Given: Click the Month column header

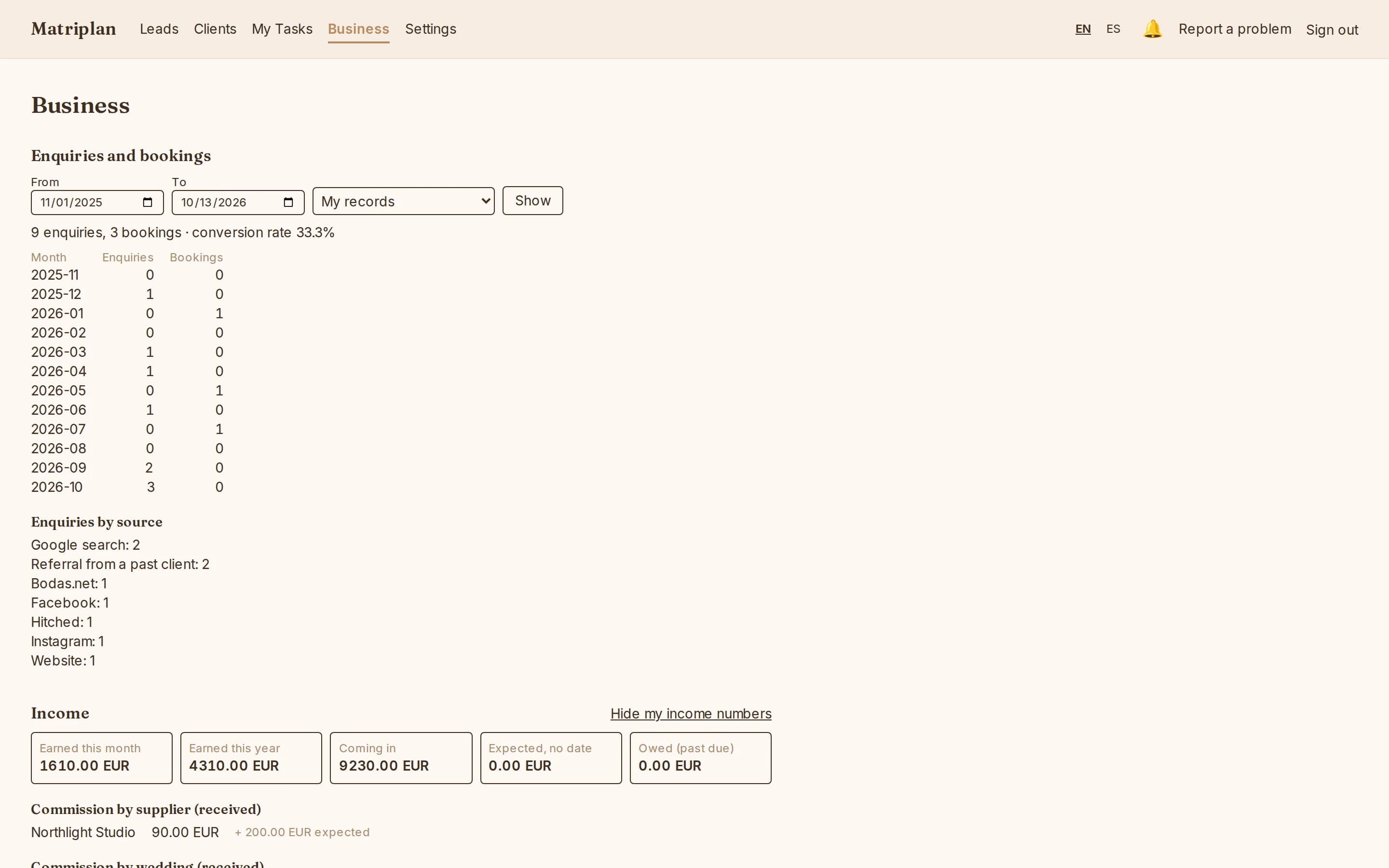Looking at the screenshot, I should [49, 257].
